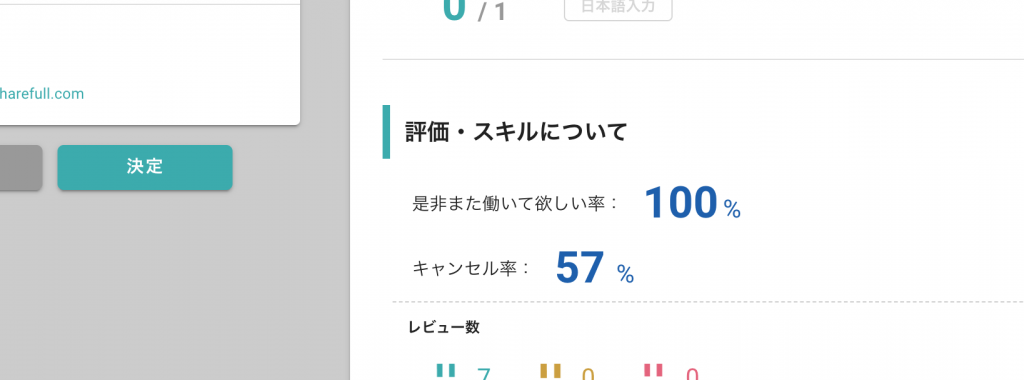Screen dimensions: 1024x380
Task: Select the yellow review count 0
Action: 588,374
